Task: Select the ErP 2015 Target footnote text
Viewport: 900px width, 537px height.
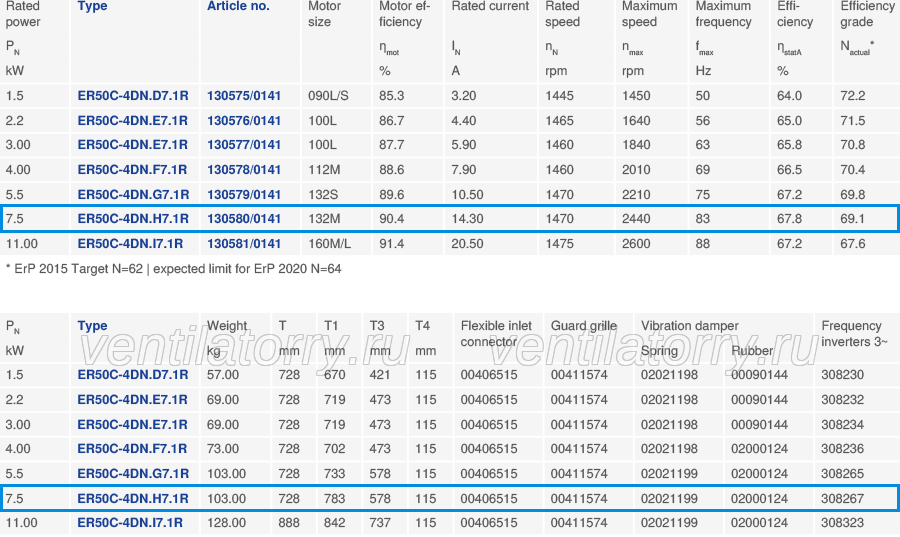Action: pyautogui.click(x=173, y=269)
